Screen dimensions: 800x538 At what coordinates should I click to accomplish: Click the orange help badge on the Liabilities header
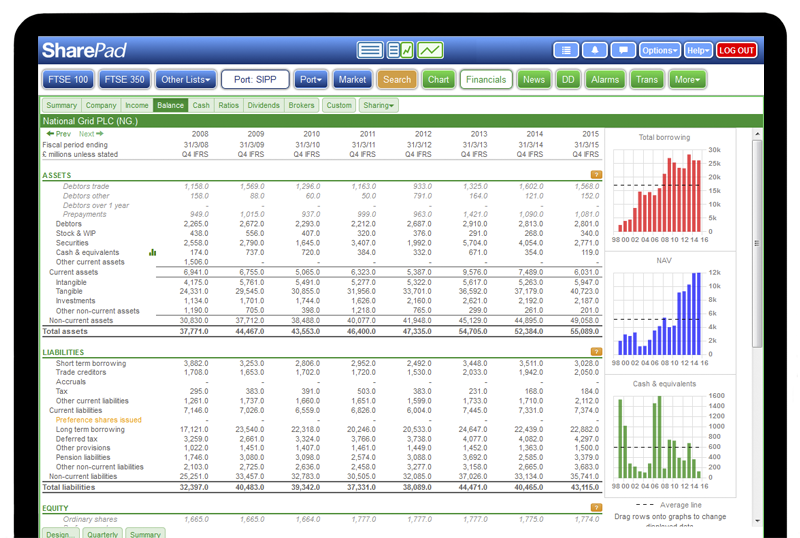[x=596, y=352]
